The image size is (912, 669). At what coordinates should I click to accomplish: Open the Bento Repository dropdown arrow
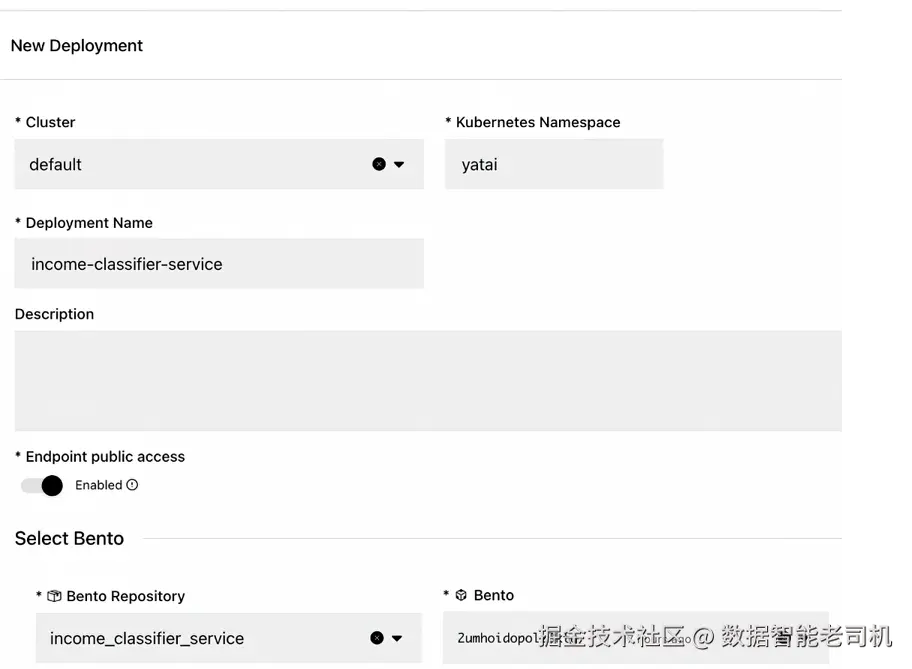click(x=397, y=638)
